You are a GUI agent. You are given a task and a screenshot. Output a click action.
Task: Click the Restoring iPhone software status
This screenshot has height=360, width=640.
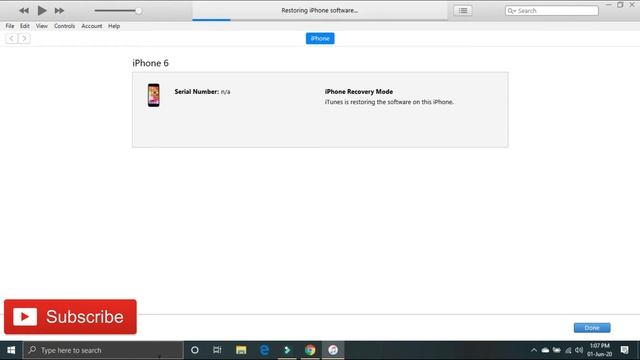[320, 10]
